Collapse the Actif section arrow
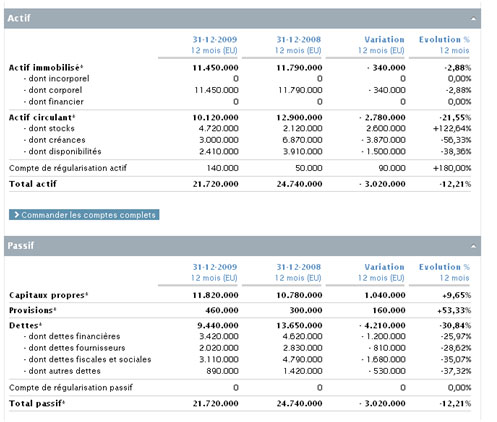The image size is (497, 422). 473,19
